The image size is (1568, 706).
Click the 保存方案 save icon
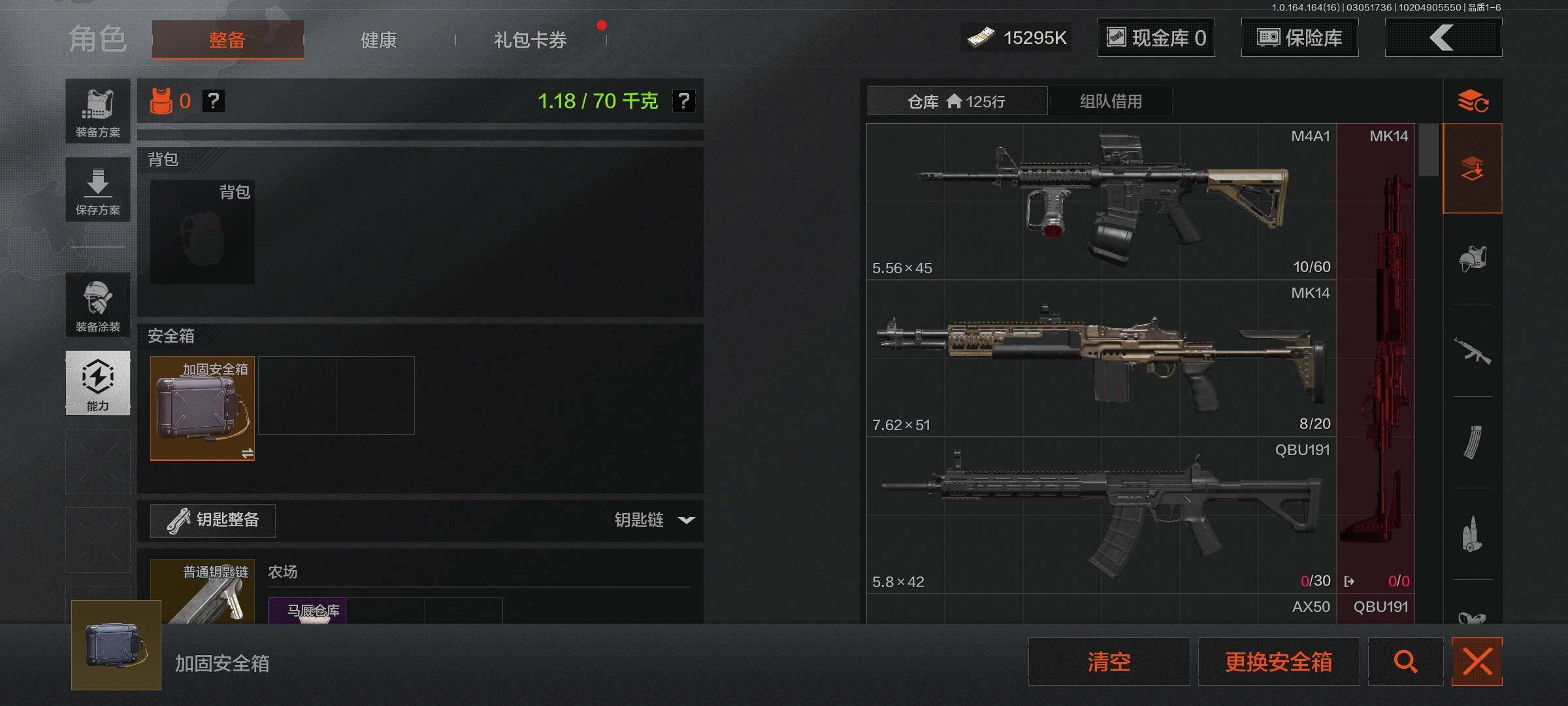tap(98, 190)
